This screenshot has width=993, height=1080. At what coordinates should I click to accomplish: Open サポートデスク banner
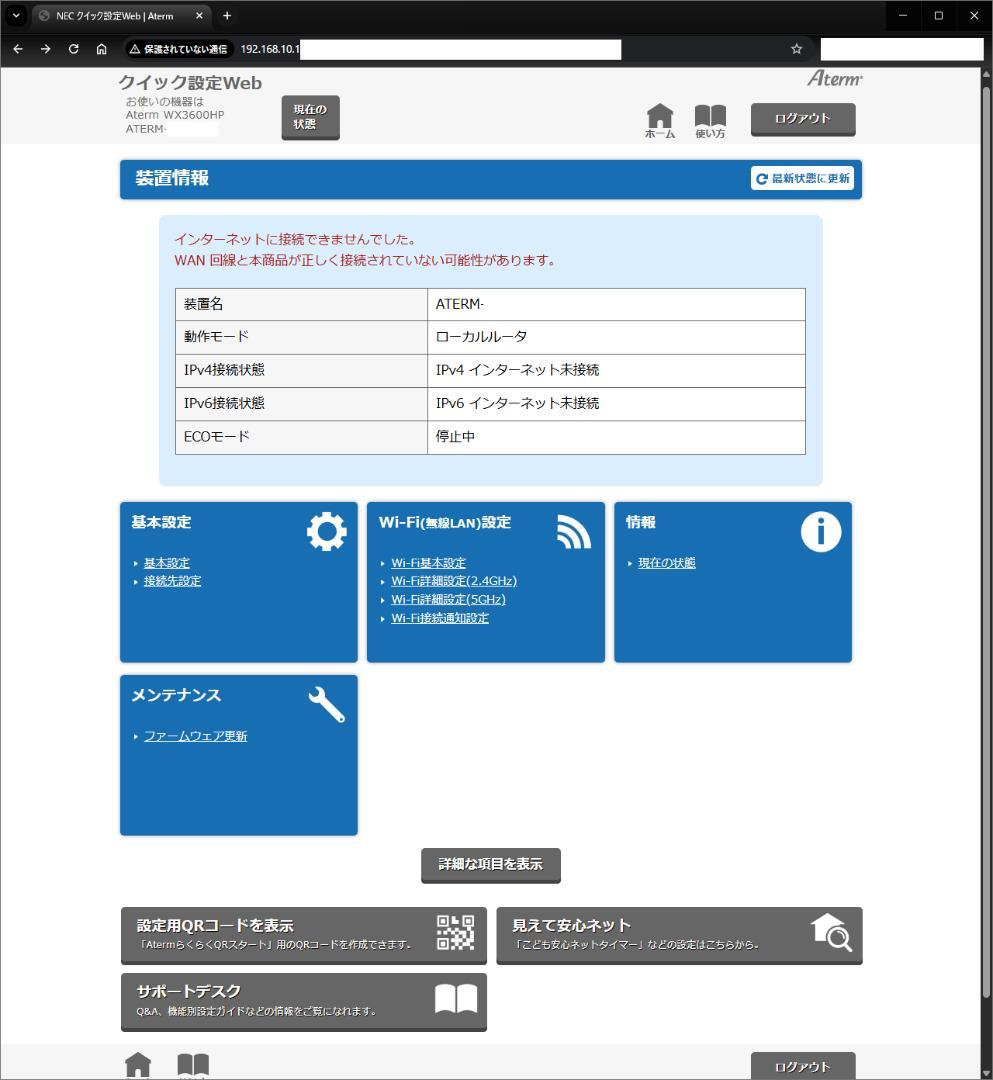click(x=304, y=1001)
